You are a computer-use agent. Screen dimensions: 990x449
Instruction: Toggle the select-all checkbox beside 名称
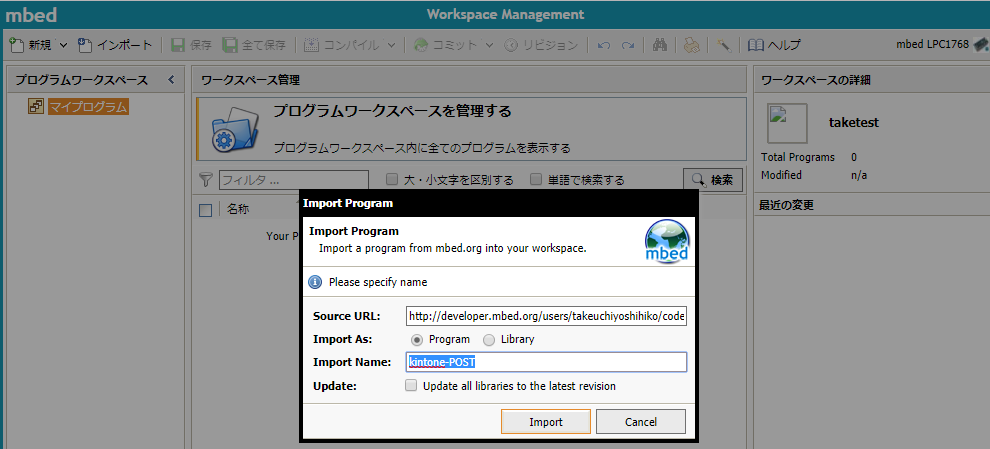pos(205,210)
